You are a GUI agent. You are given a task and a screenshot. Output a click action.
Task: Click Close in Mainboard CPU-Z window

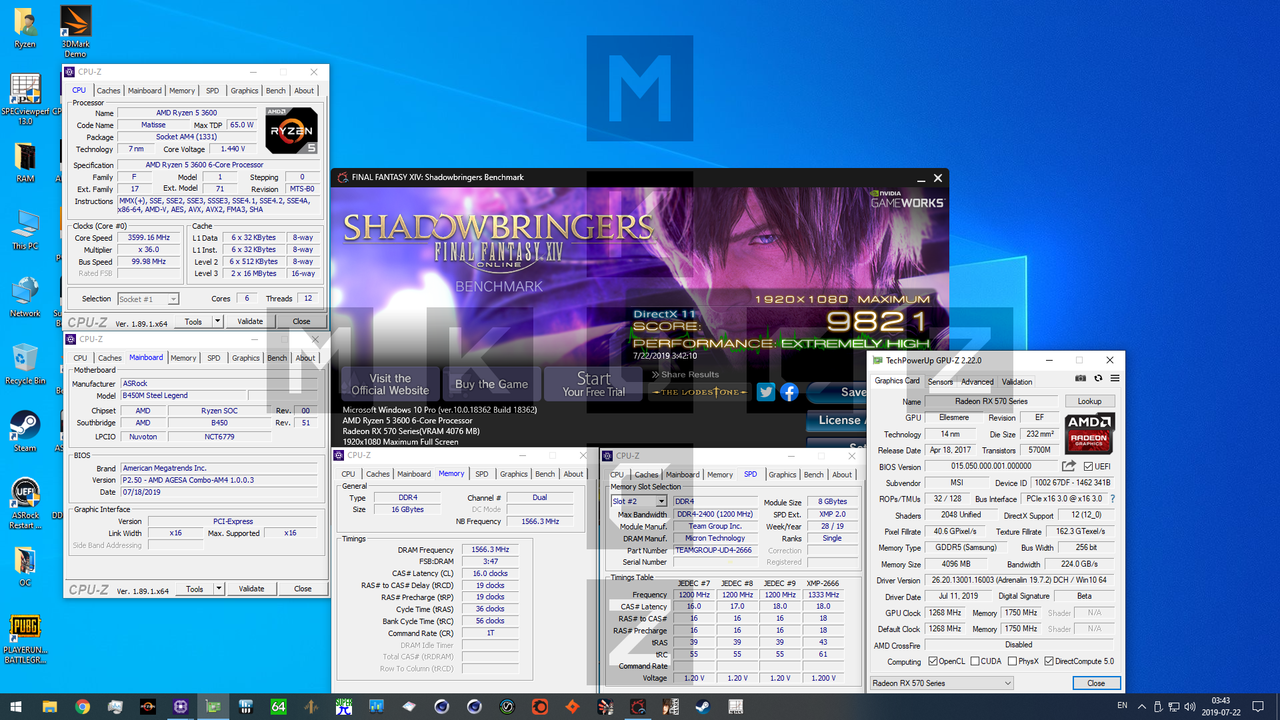(x=302, y=589)
